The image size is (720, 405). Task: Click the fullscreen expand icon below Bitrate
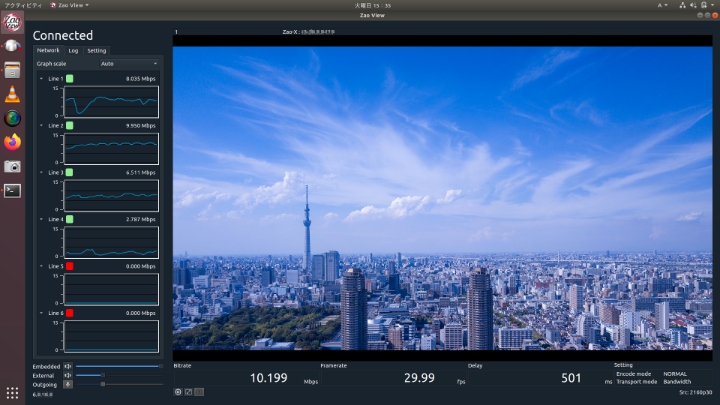coord(188,392)
